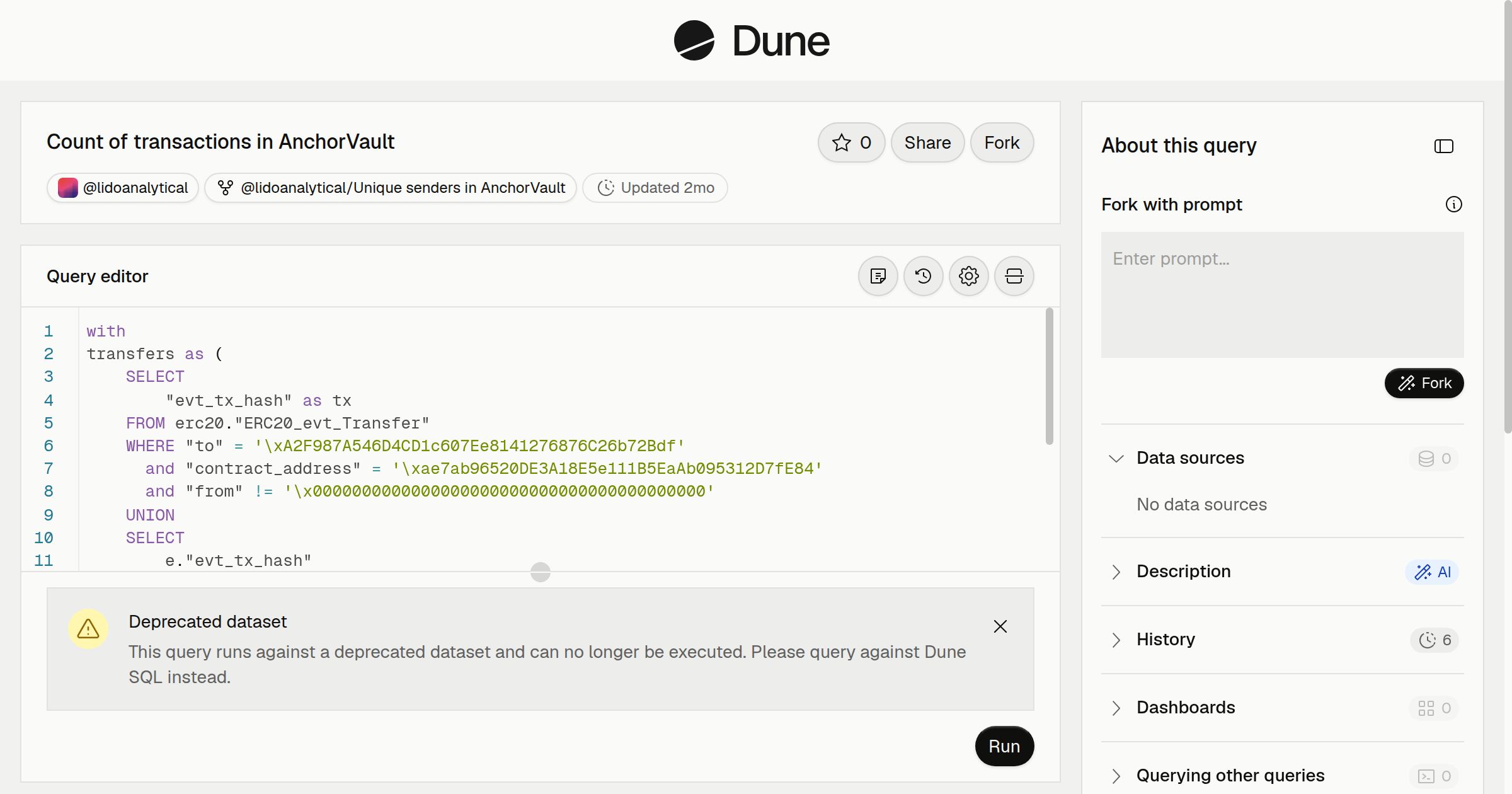
Task: Click the Dashboards count badge
Action: click(x=1434, y=708)
